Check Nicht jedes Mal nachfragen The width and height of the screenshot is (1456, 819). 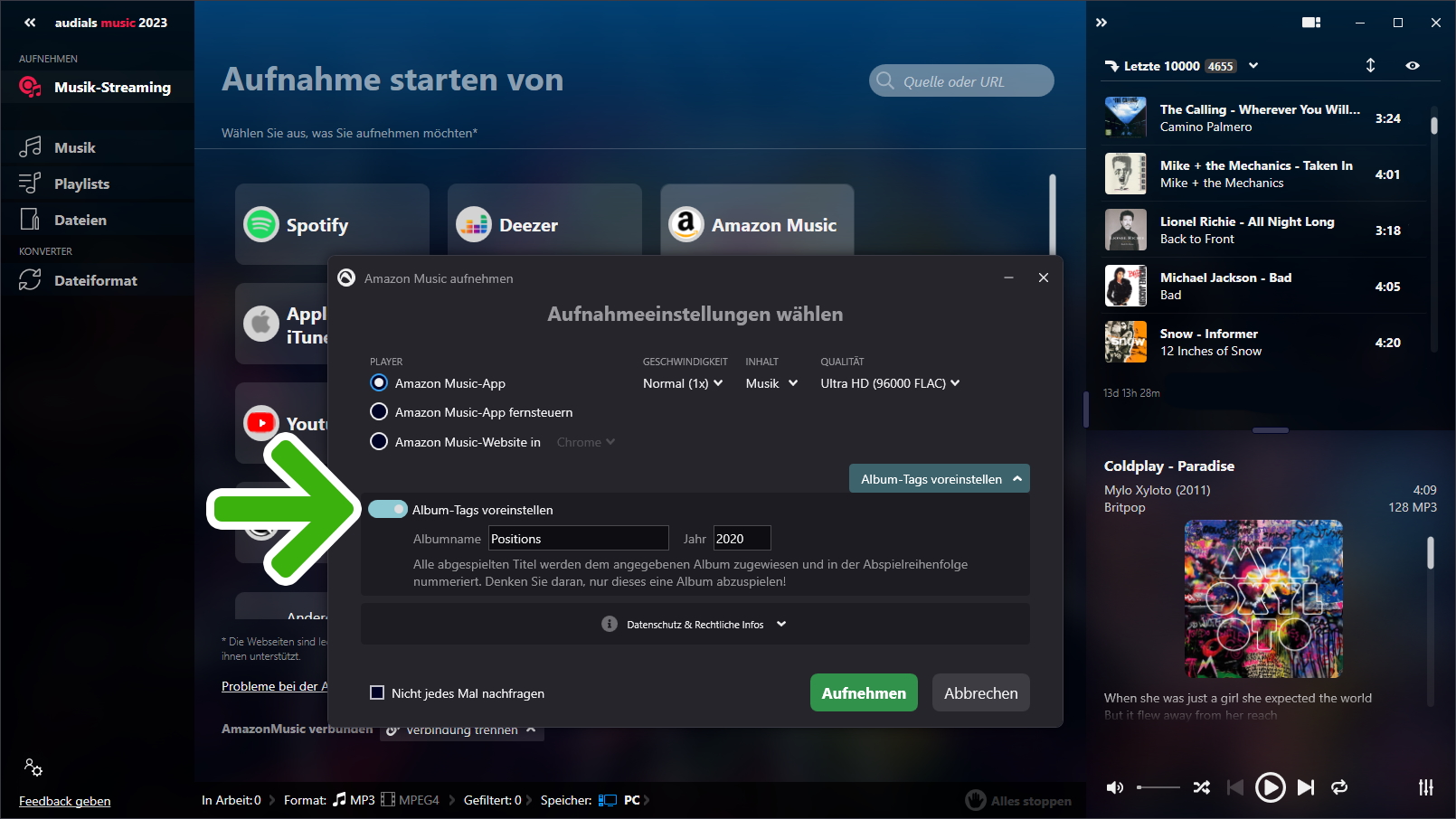pos(377,693)
